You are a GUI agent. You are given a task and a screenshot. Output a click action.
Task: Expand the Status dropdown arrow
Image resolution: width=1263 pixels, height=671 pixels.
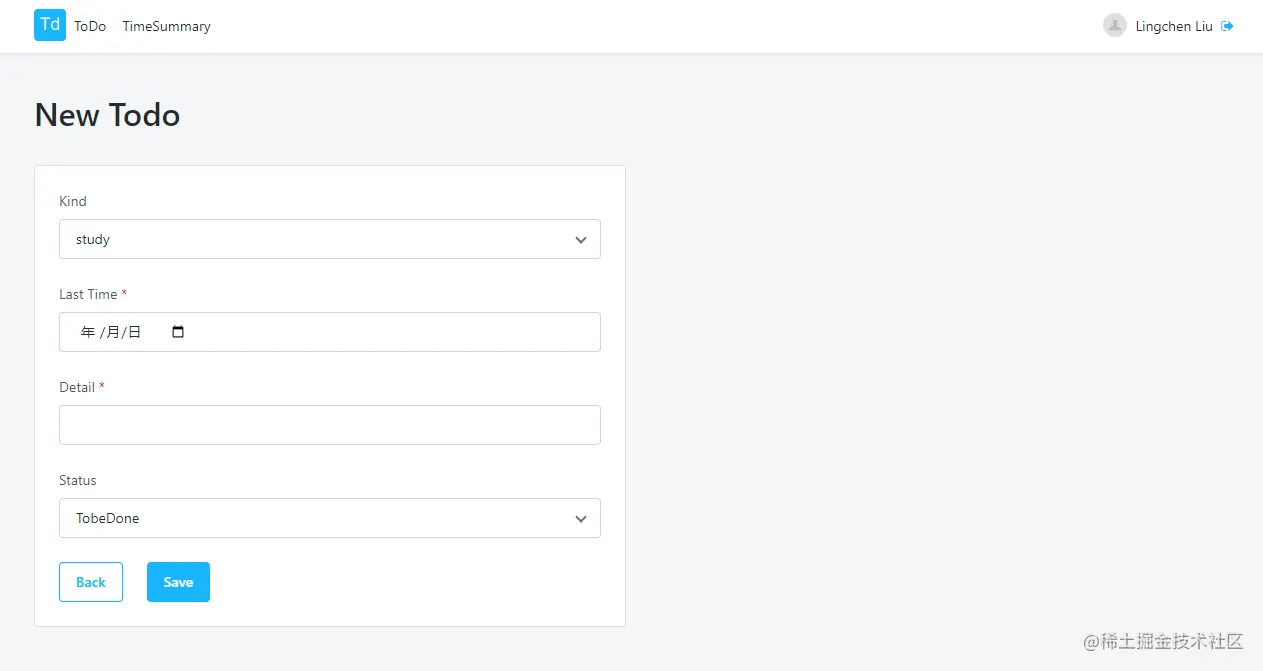580,519
